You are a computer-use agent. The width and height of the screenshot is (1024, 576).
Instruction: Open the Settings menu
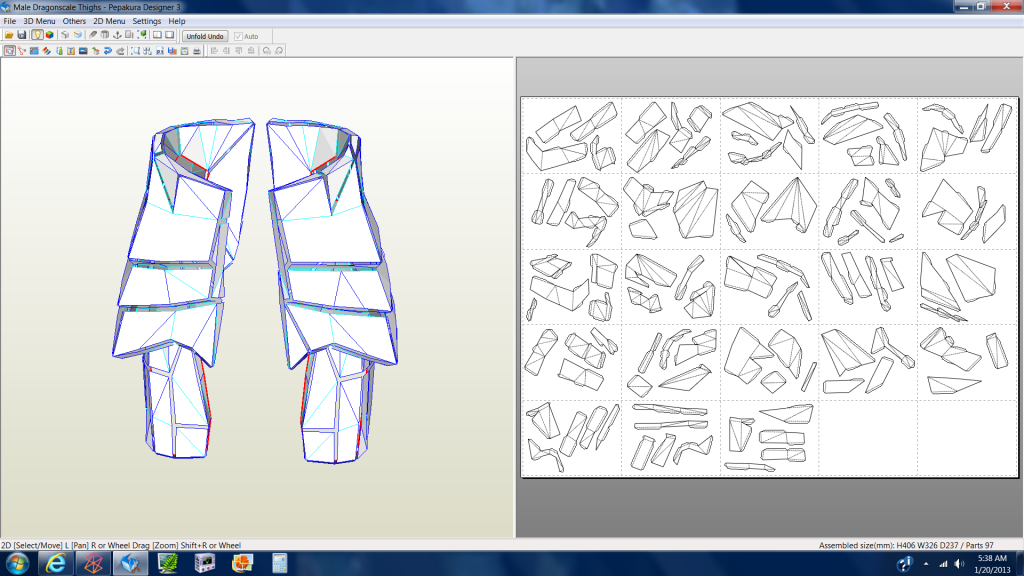pos(147,21)
